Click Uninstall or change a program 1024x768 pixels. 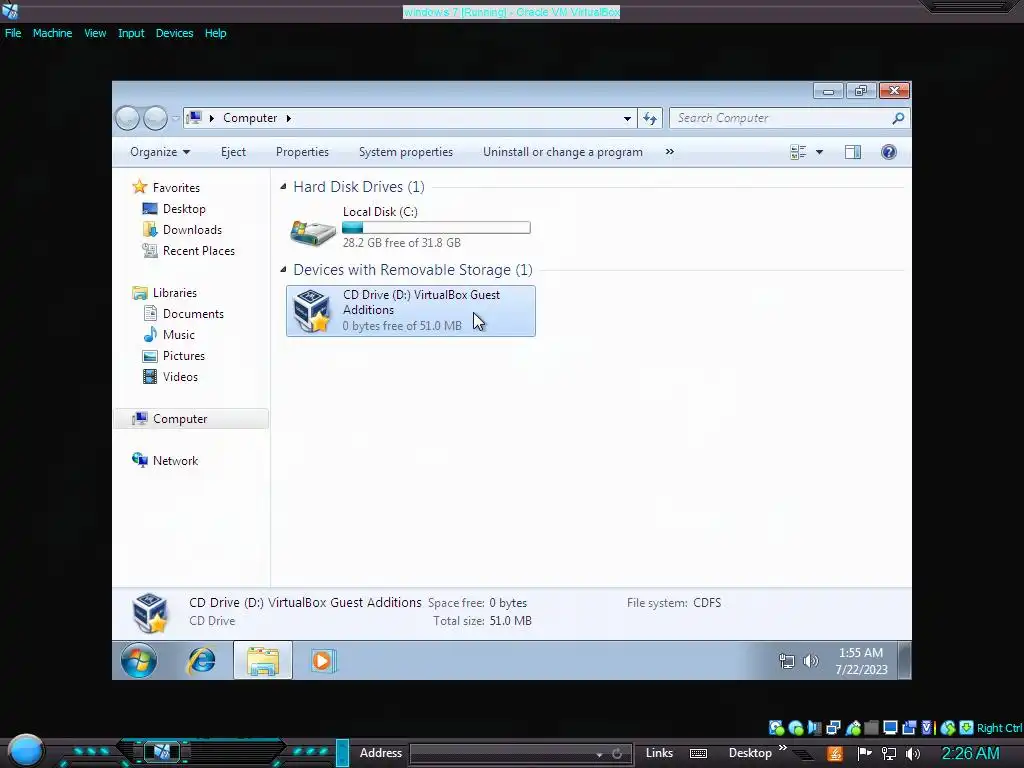click(563, 152)
